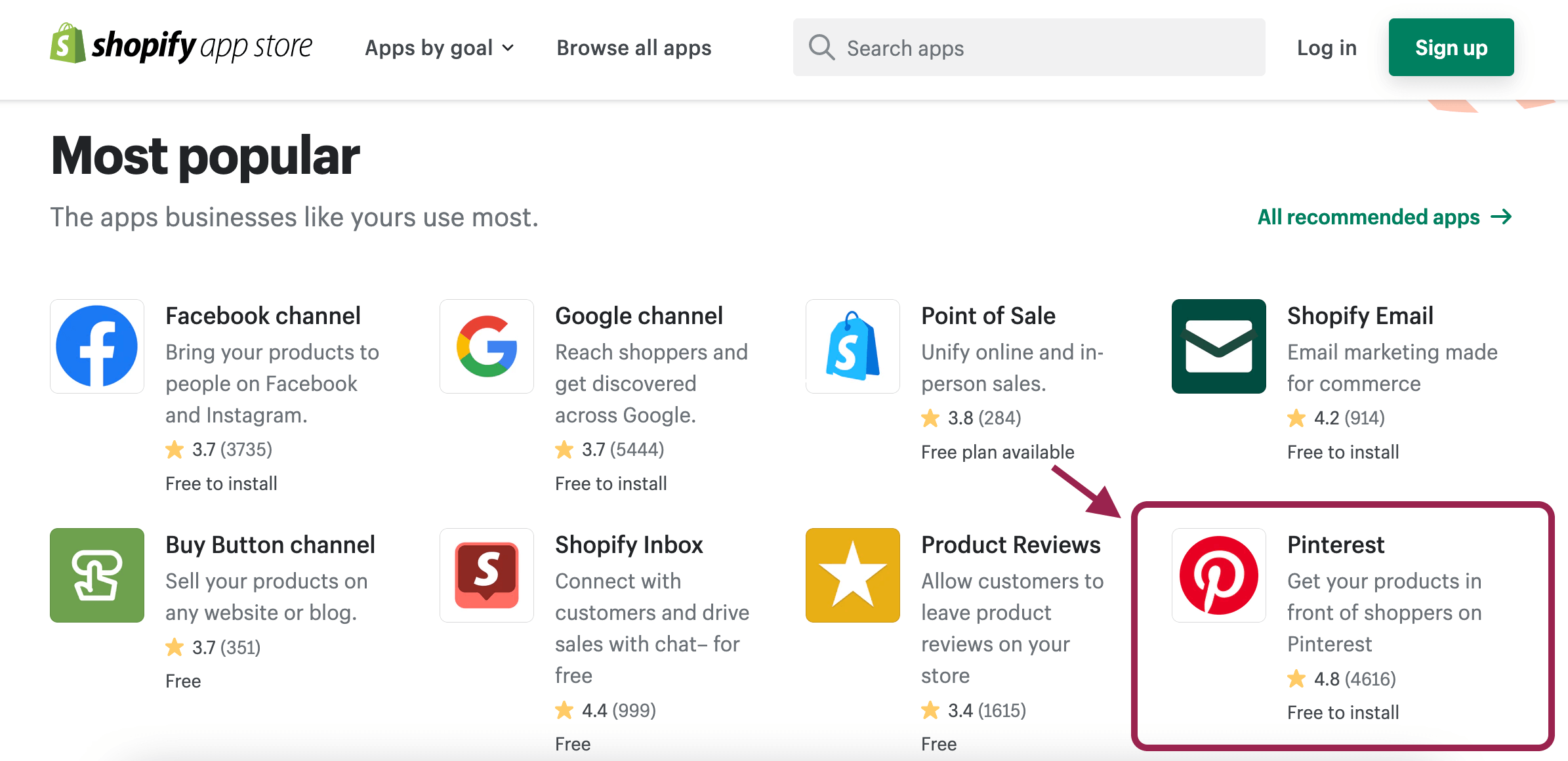The image size is (1568, 761).
Task: Open the Point of Sale title link
Action: (988, 316)
